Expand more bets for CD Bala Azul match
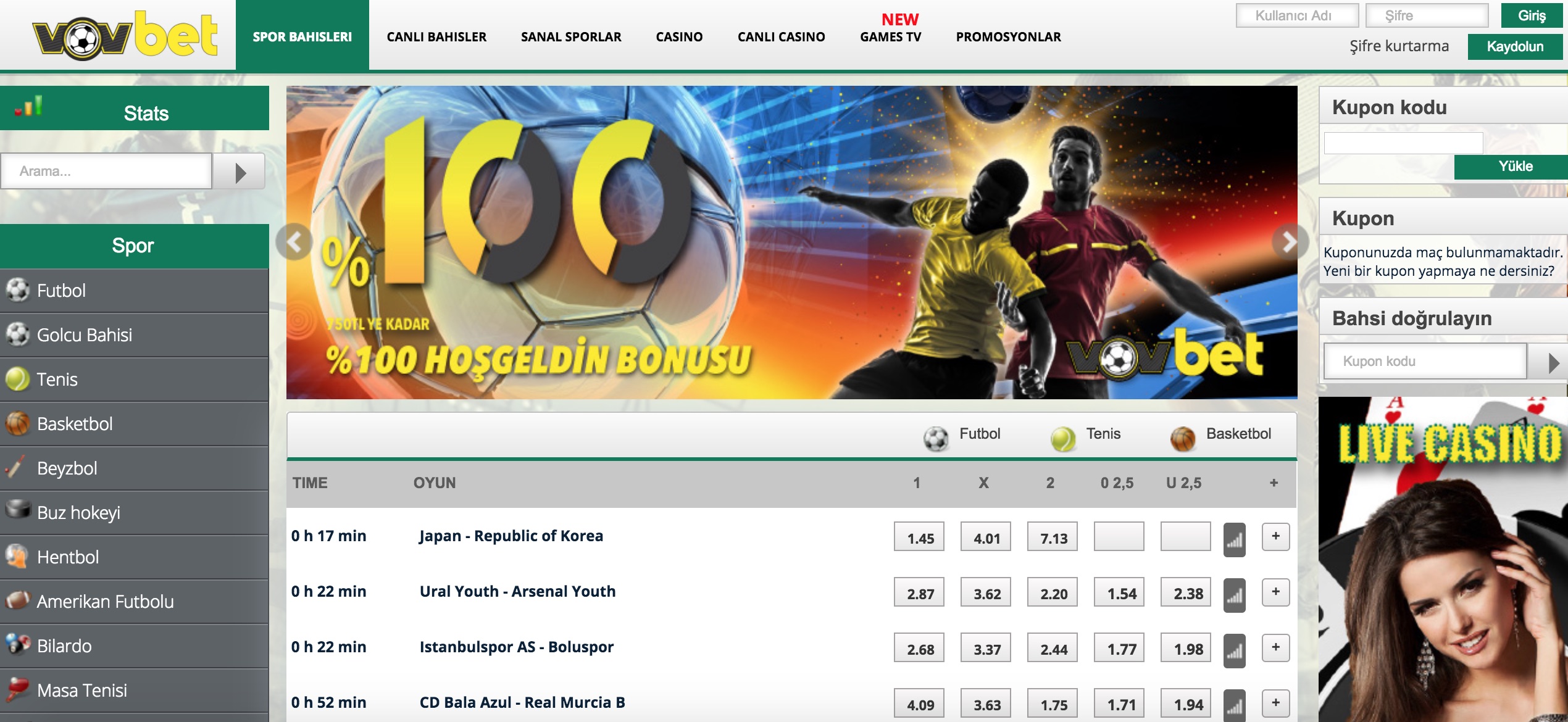Screen dimensions: 1568x722 (x=1275, y=703)
